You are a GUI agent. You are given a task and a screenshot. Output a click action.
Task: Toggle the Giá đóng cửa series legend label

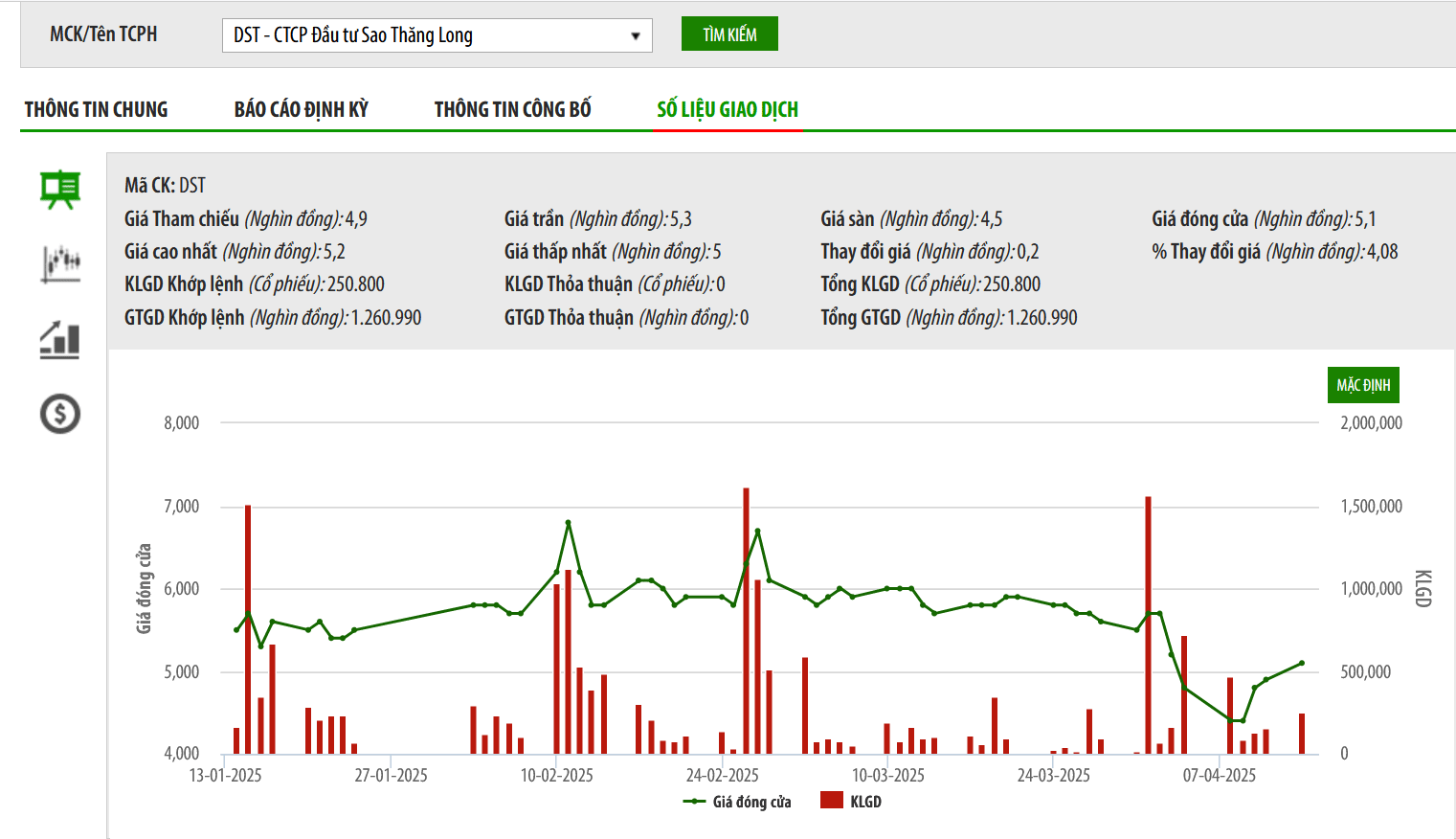(751, 802)
